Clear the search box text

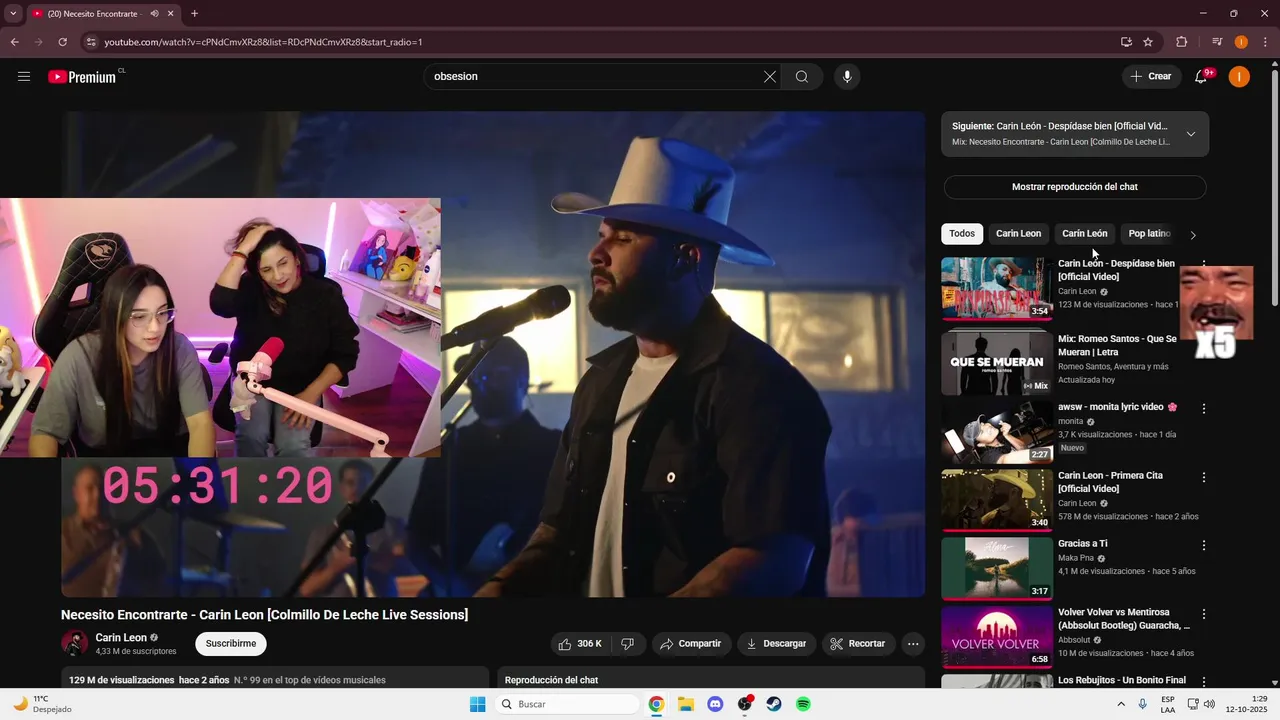(x=770, y=77)
